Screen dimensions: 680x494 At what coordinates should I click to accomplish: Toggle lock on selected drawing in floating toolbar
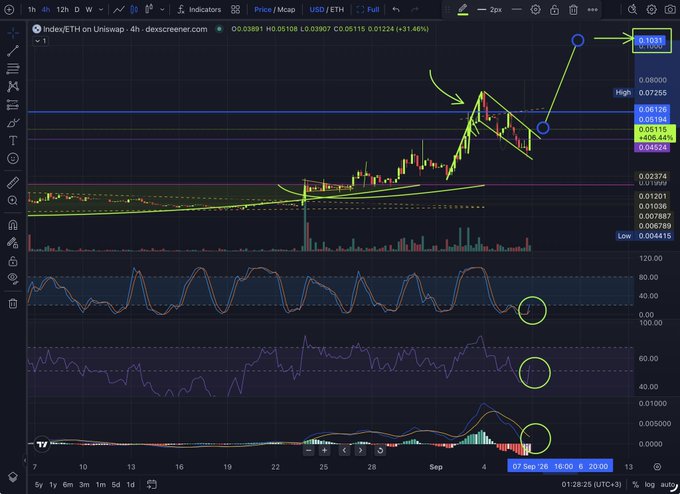coord(554,9)
